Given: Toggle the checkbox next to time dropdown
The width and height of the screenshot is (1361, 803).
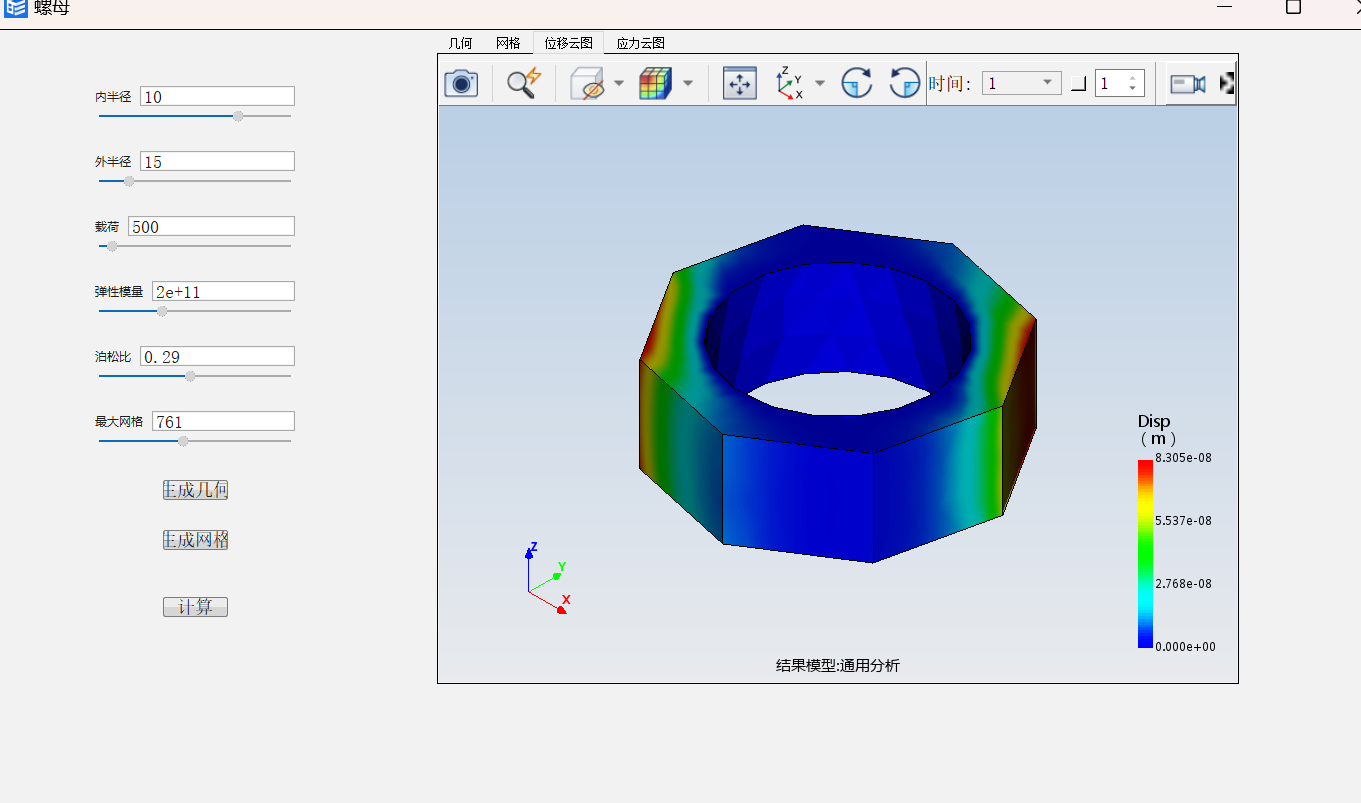Looking at the screenshot, I should pos(1078,84).
